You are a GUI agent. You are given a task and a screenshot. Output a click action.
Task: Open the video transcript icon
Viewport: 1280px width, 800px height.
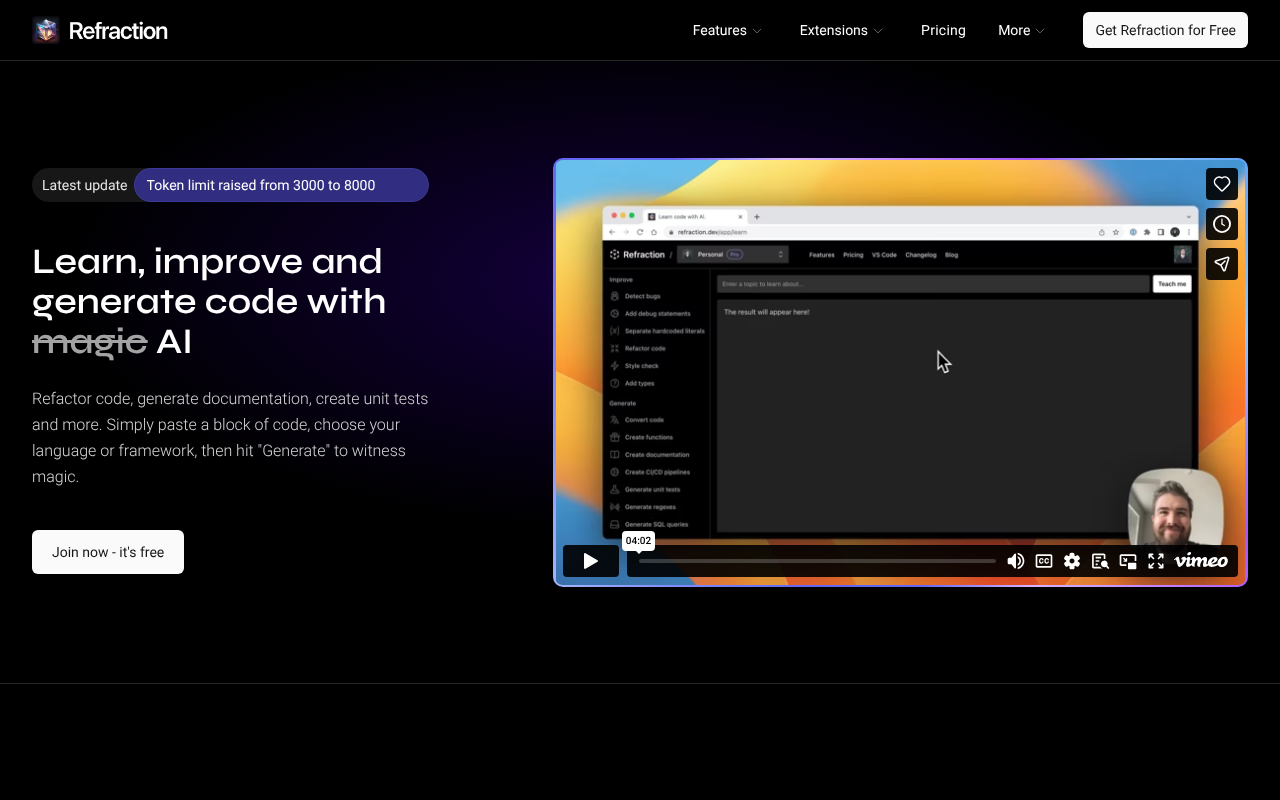click(1100, 561)
